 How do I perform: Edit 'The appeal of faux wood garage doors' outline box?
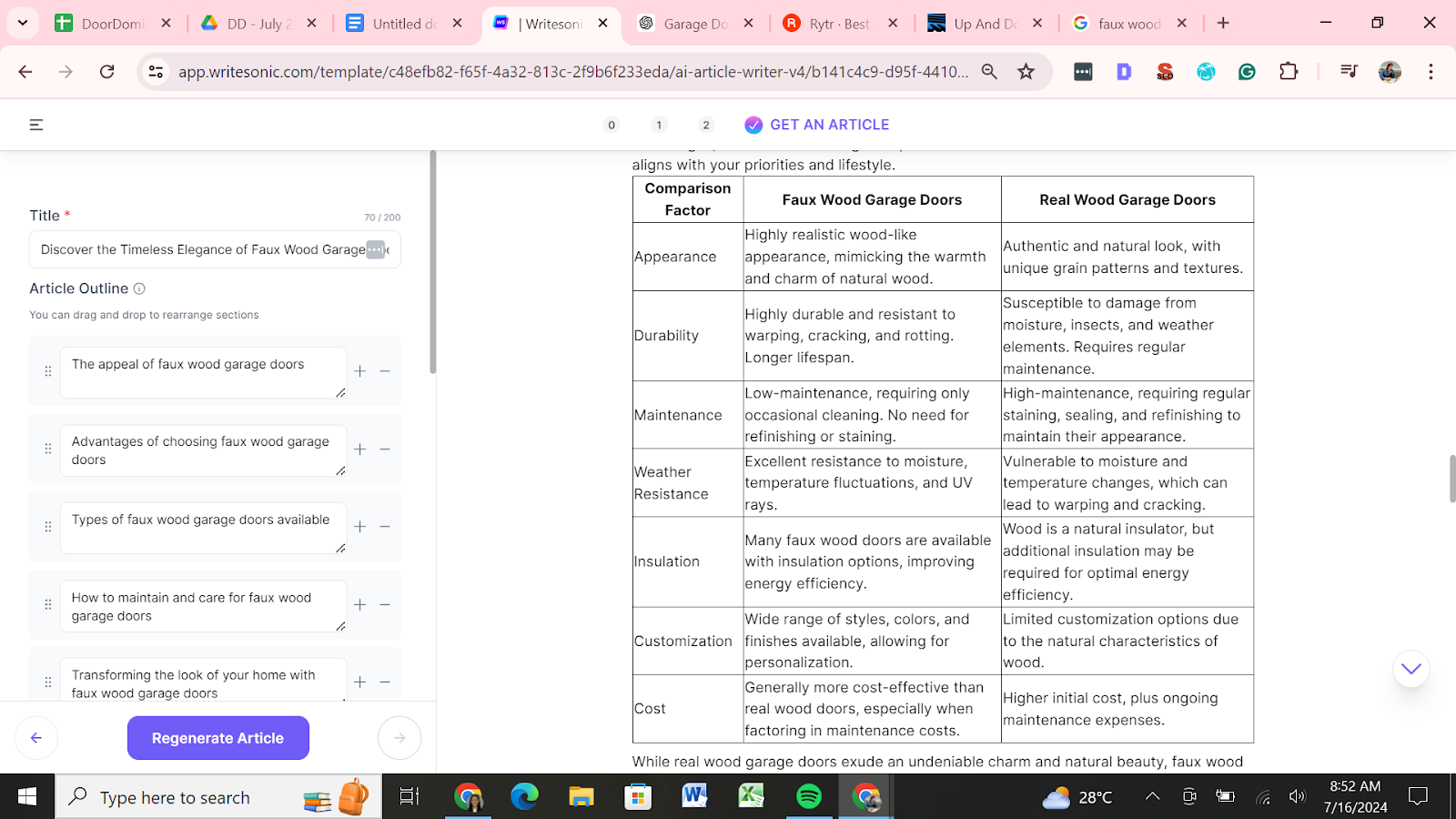(203, 372)
